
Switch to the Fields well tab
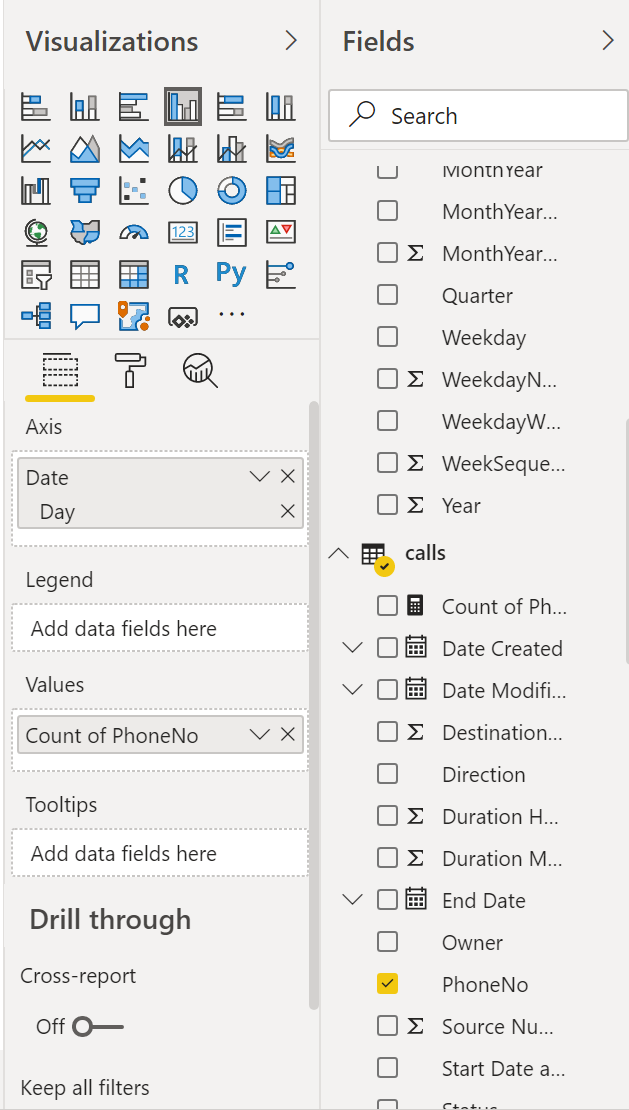(x=60, y=370)
